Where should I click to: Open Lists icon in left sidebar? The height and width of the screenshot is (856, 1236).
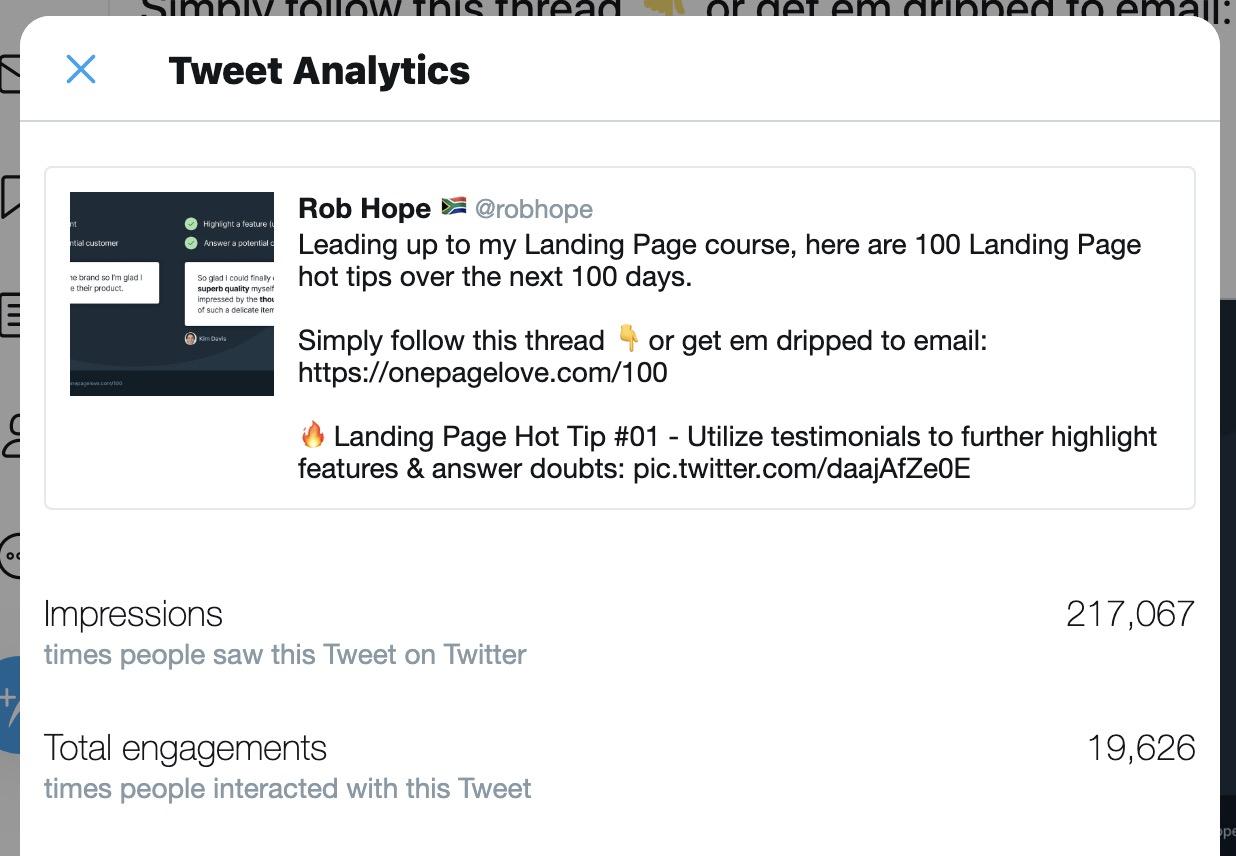coord(9,315)
